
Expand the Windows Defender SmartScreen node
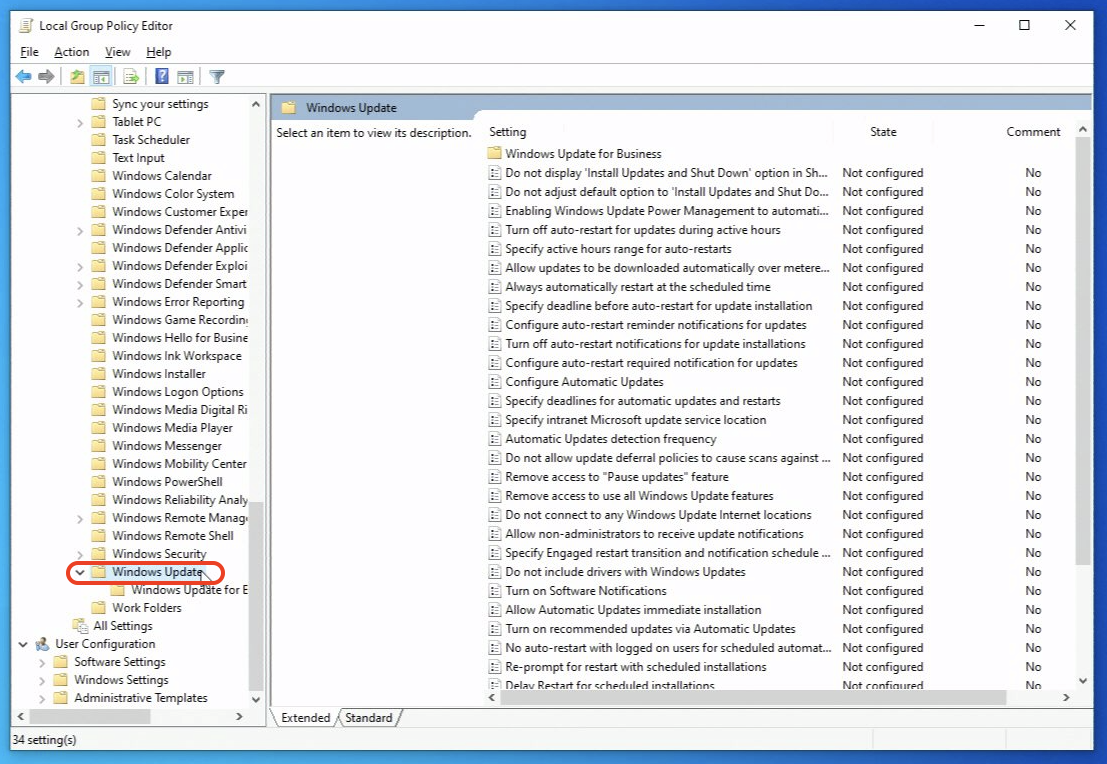click(x=80, y=285)
